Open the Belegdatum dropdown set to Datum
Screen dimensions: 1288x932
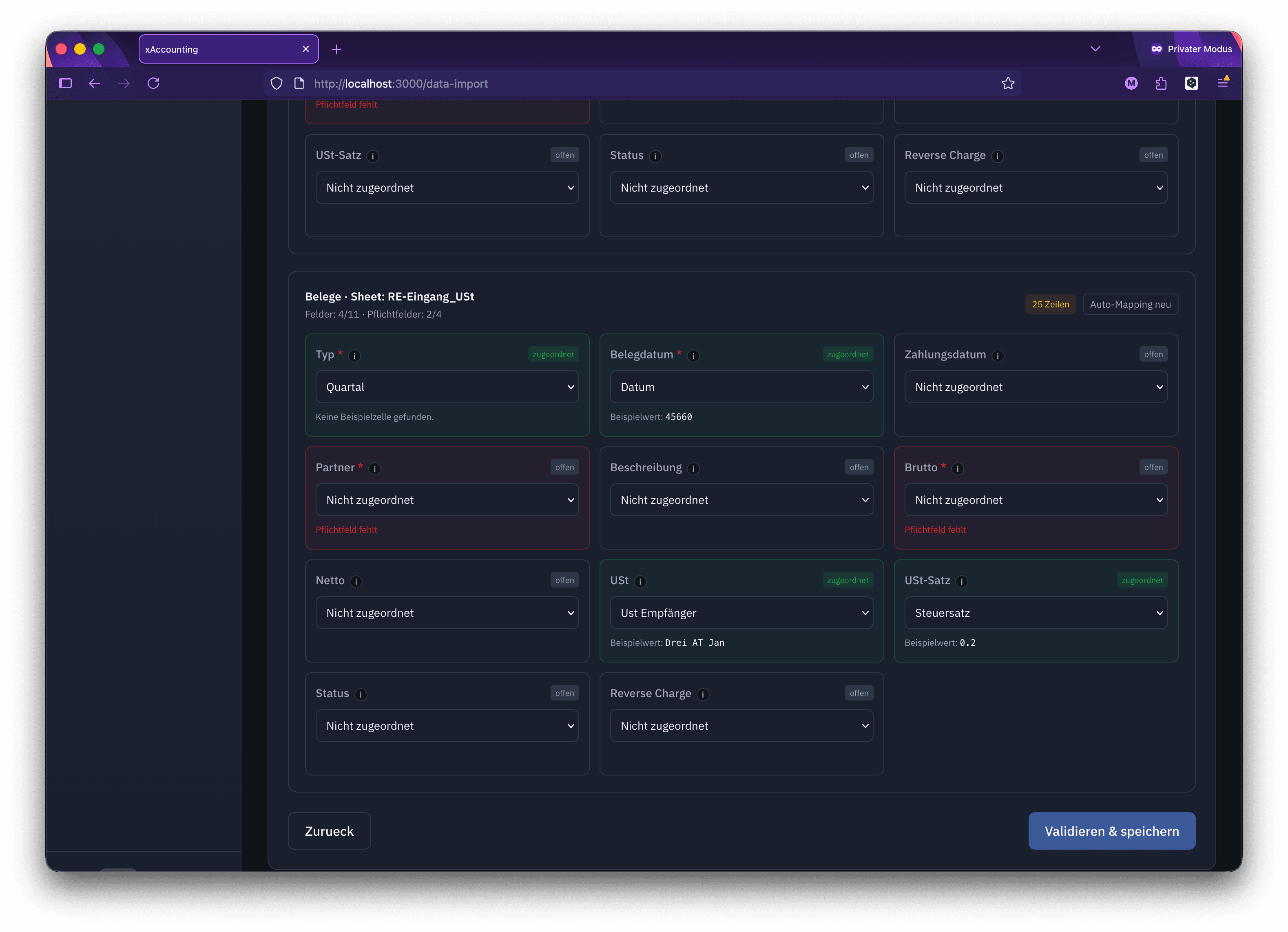741,387
